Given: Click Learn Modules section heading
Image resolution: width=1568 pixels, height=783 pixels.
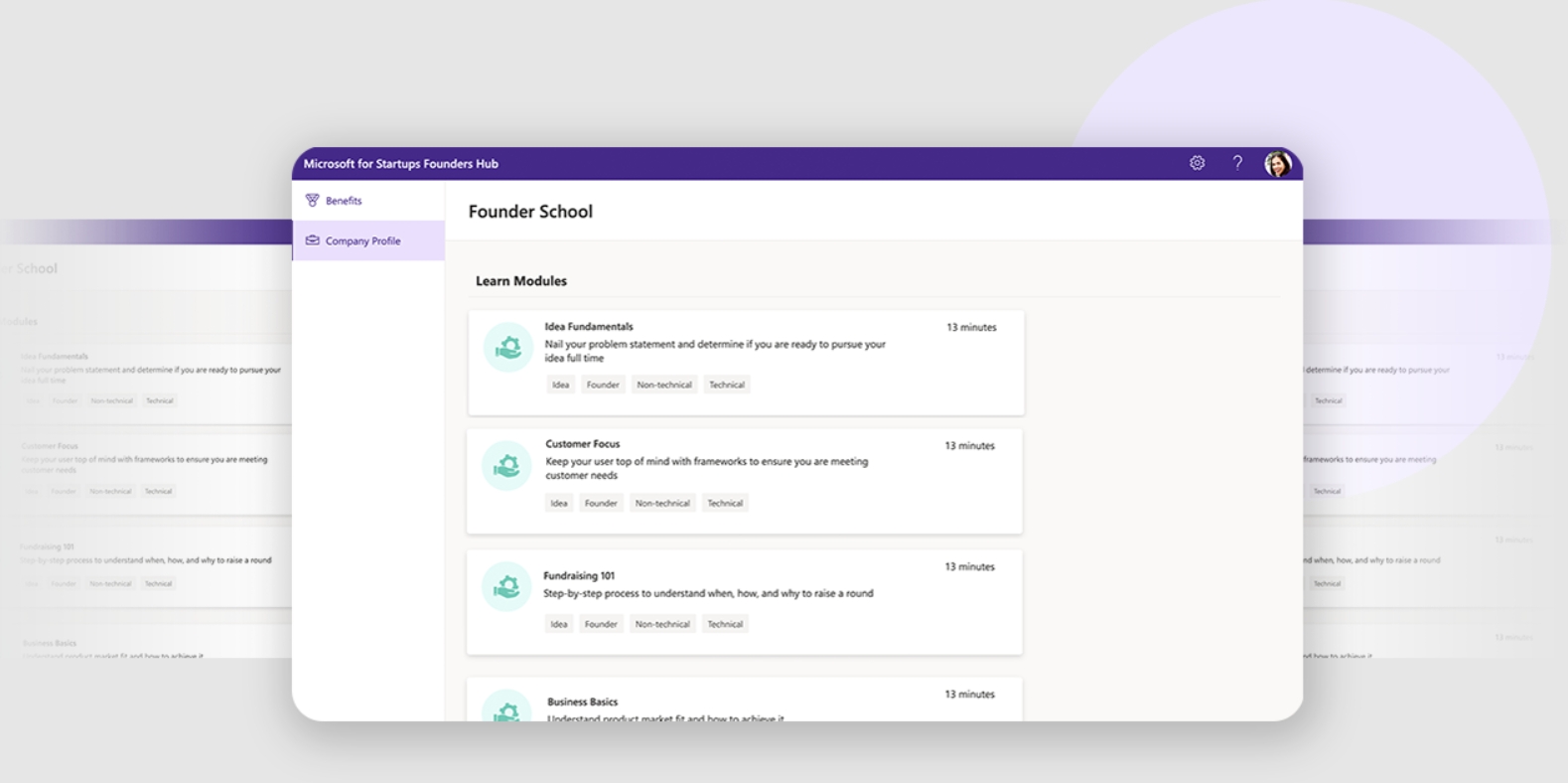Looking at the screenshot, I should click(521, 281).
